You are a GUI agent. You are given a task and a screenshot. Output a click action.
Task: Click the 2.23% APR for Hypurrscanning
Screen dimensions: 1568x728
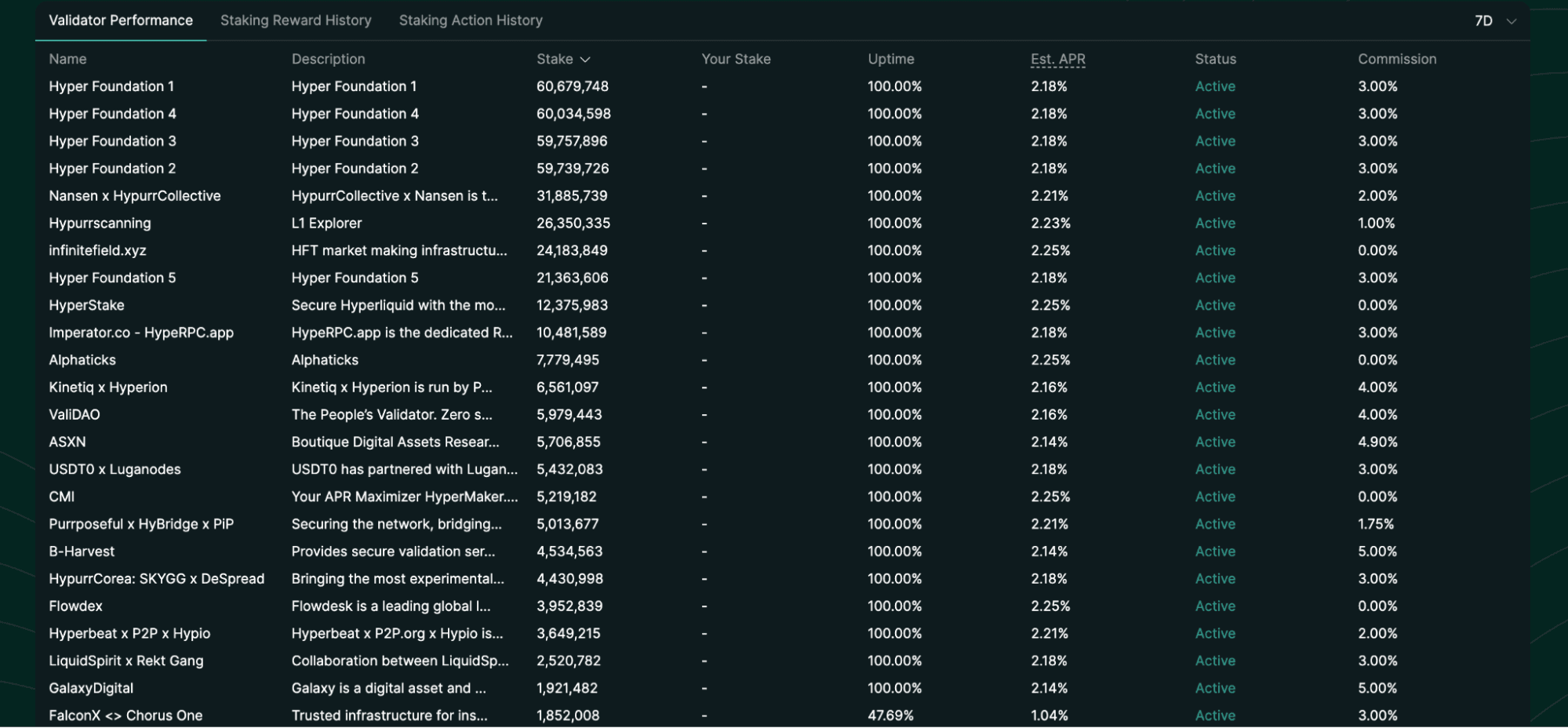tap(1050, 224)
